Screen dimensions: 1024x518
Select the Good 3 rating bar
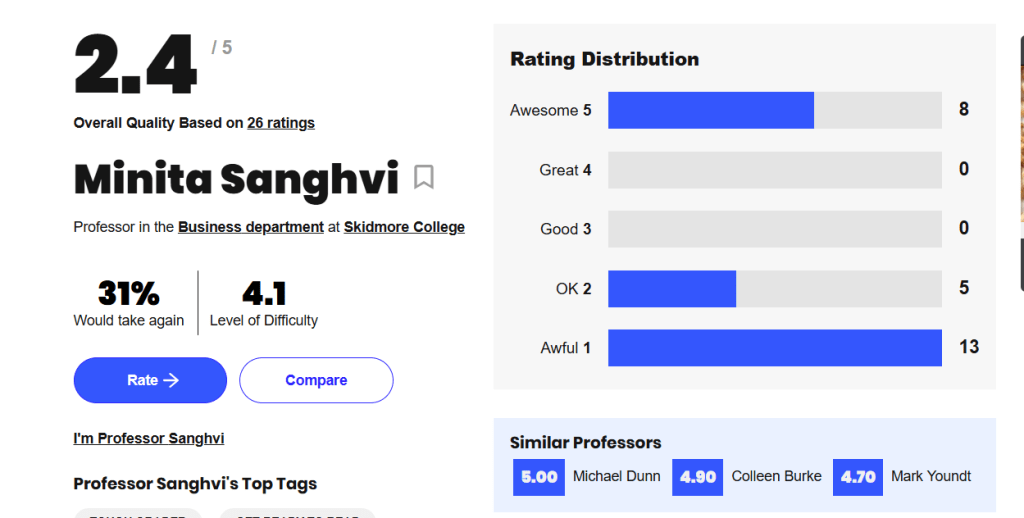(x=774, y=229)
